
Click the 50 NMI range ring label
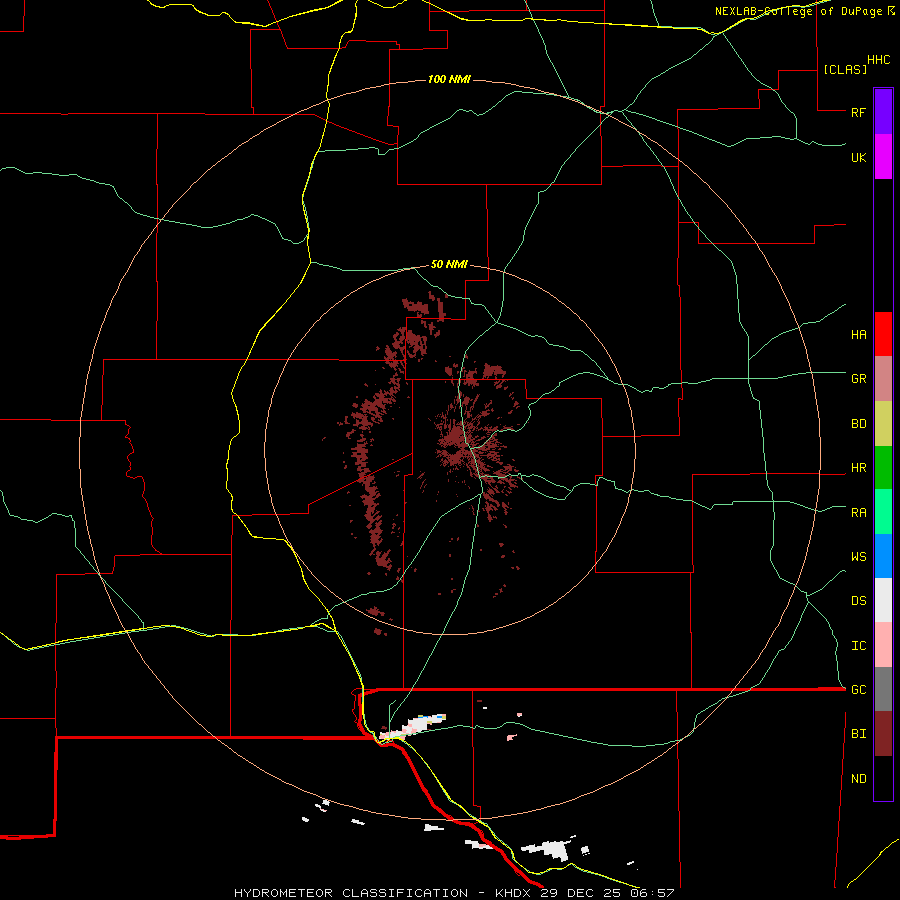(449, 264)
